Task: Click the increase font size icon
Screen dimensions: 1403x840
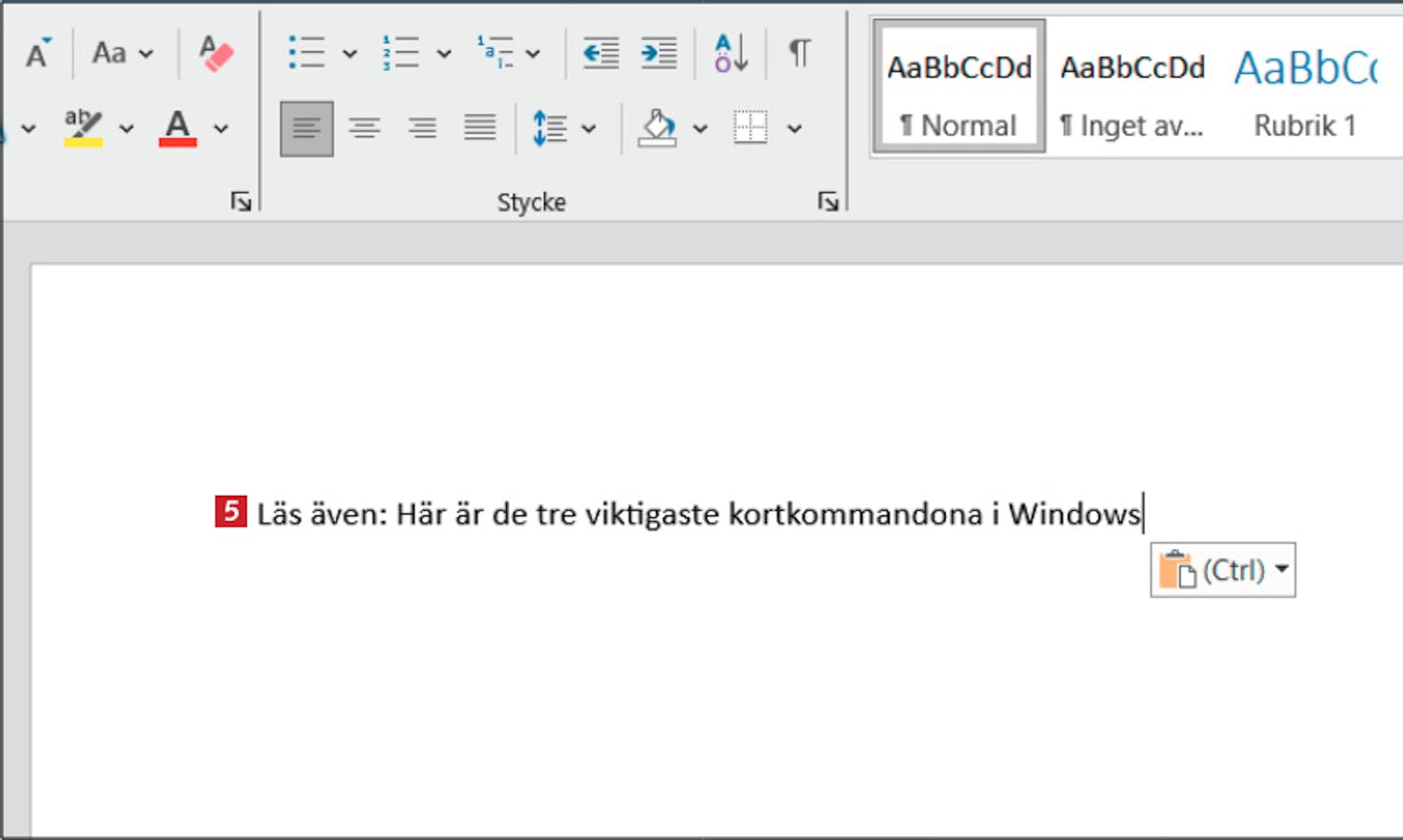Action: coord(37,53)
